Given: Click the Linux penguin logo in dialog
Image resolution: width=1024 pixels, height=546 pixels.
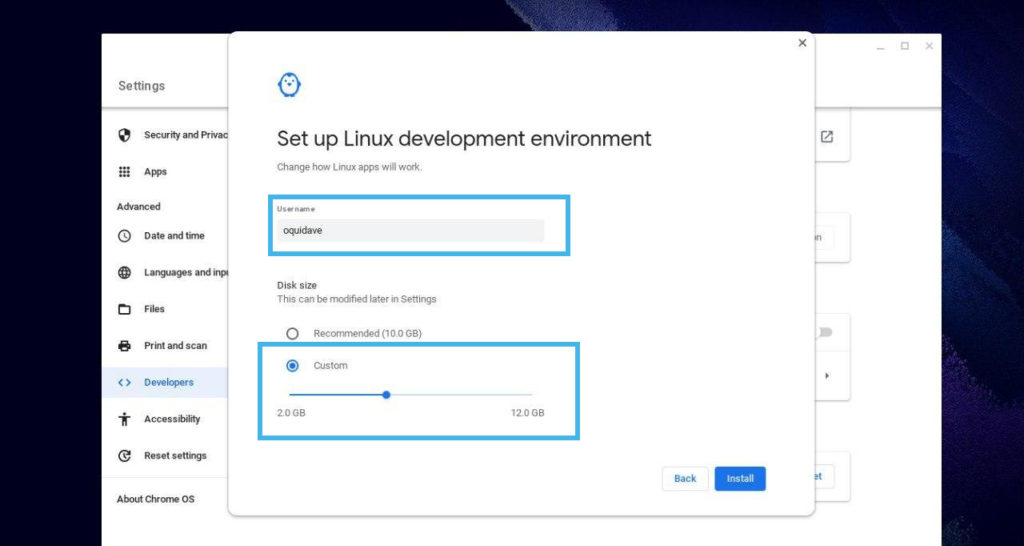Looking at the screenshot, I should click(x=289, y=85).
